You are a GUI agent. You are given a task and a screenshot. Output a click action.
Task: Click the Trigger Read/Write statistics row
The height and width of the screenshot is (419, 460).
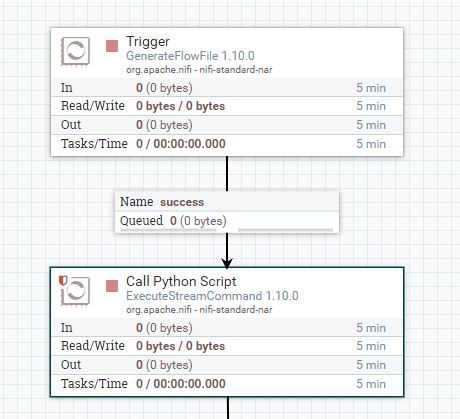[227, 106]
